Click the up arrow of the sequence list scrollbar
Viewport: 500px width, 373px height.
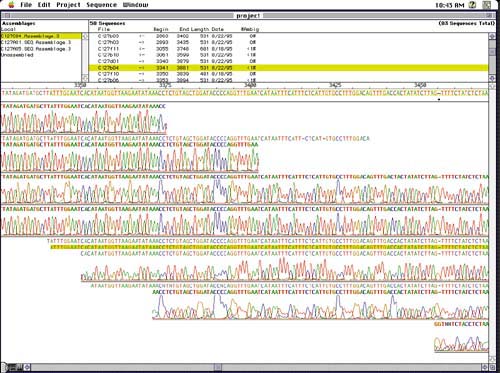pyautogui.click(x=492, y=36)
